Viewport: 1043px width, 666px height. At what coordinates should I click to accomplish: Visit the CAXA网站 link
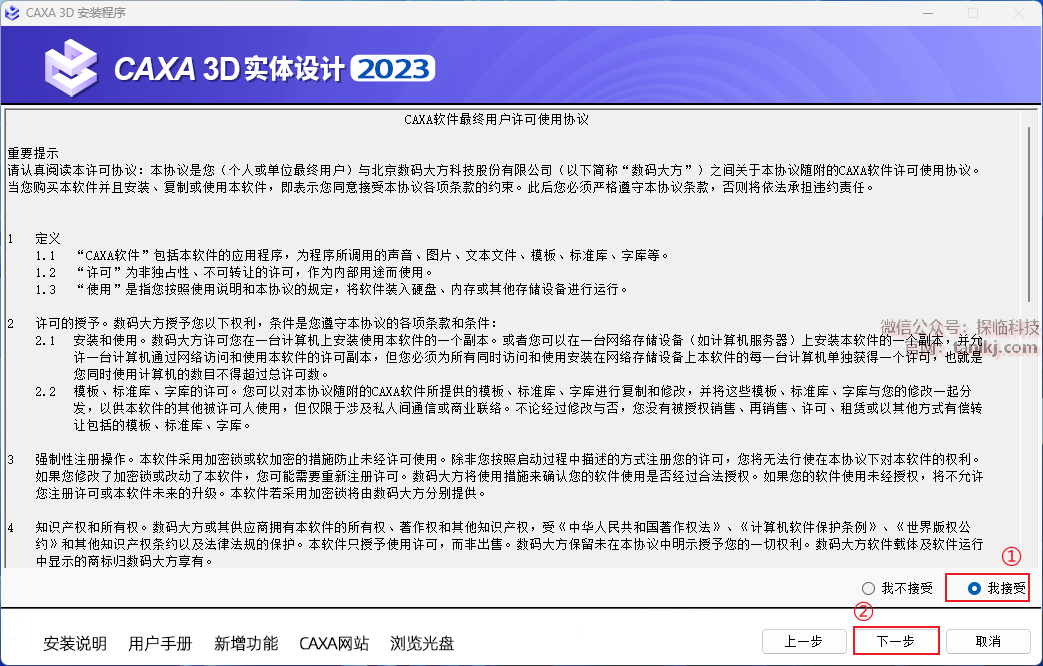(334, 643)
